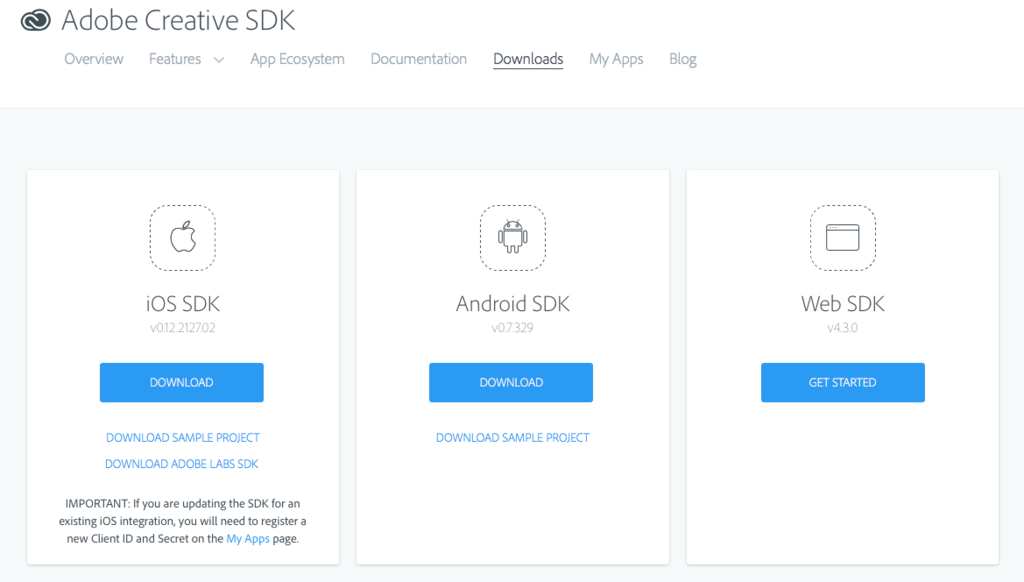Image resolution: width=1024 pixels, height=582 pixels.
Task: Download sample project for iOS SDK
Action: 183,438
